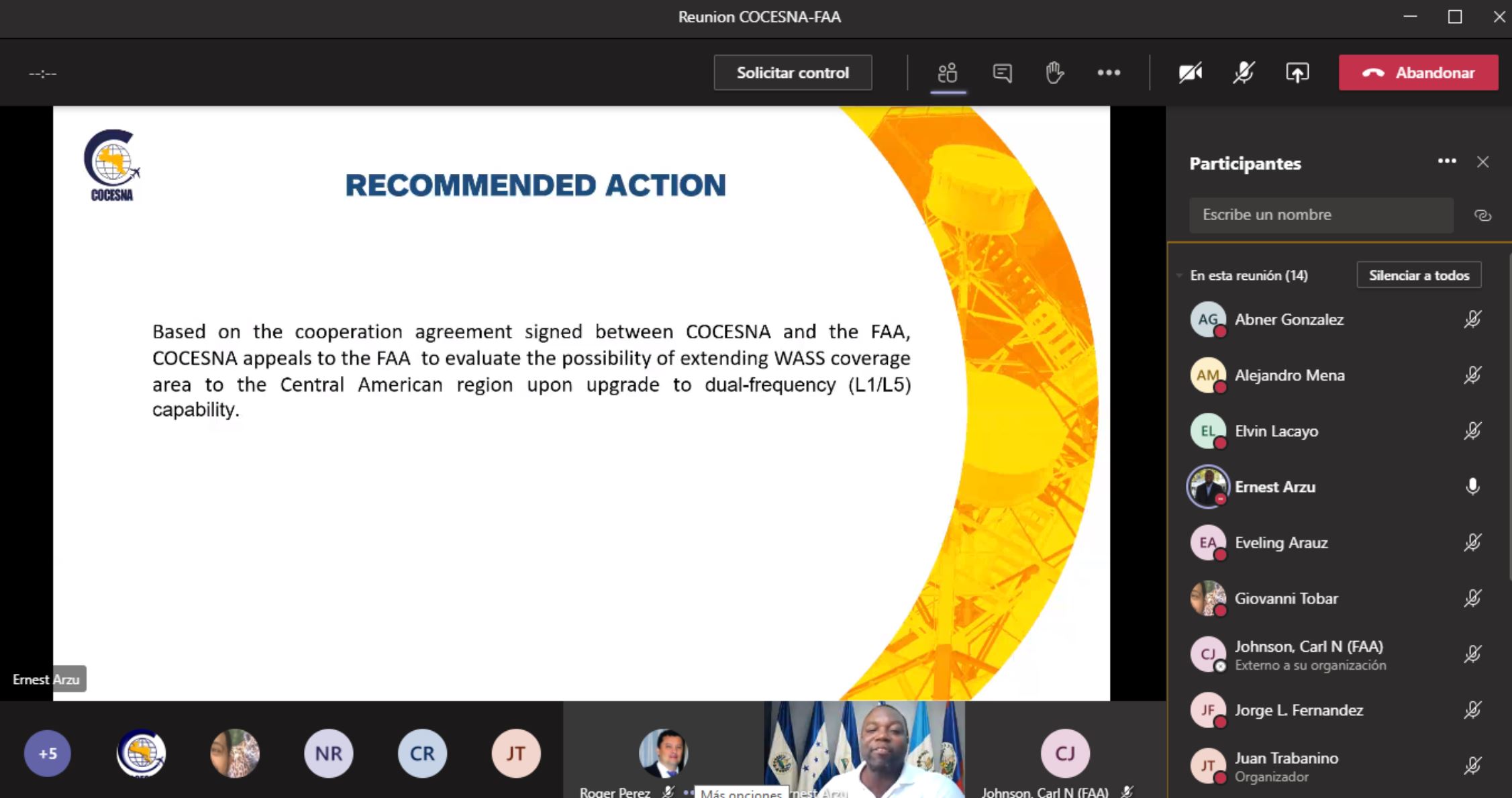Click Ernest Arzu active mic icon

click(x=1472, y=487)
